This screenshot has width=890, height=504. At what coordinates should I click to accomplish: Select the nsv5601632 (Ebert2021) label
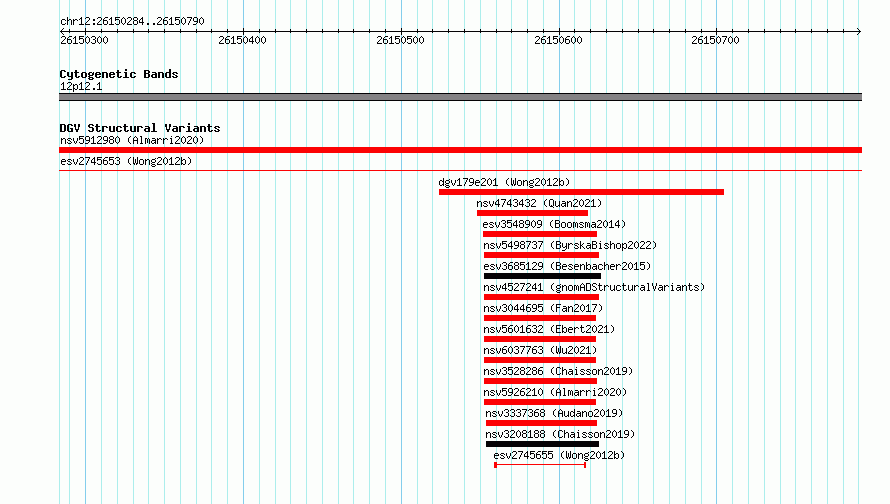tap(549, 329)
